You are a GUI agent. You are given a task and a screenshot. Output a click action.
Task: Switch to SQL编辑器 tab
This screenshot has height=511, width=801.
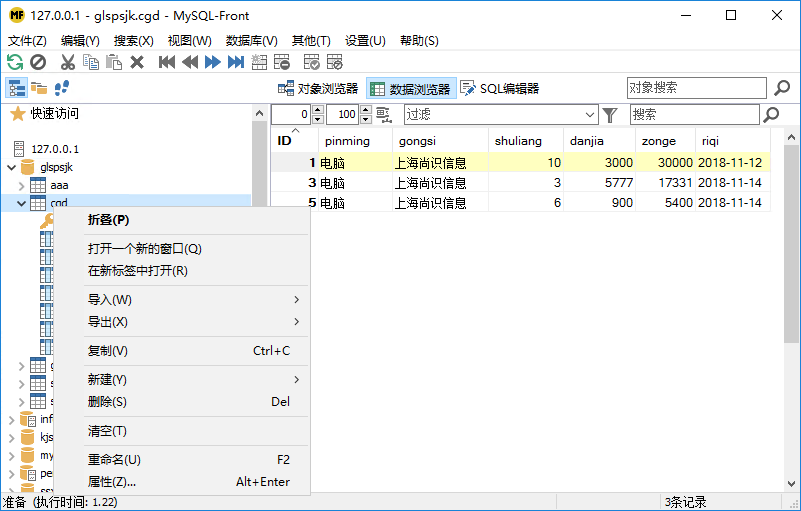click(500, 88)
